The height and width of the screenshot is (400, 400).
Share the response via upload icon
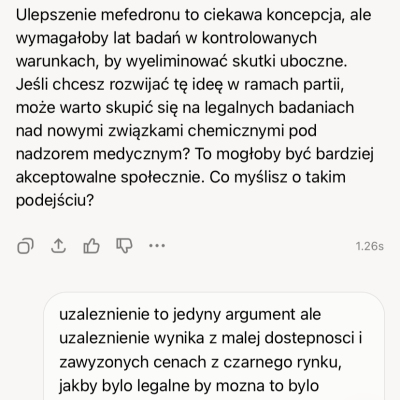click(x=58, y=246)
